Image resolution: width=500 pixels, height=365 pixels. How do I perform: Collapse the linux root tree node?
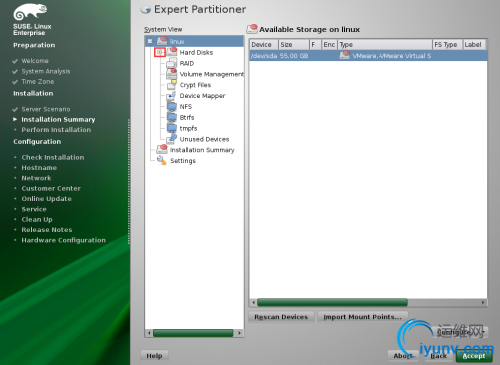(150, 41)
